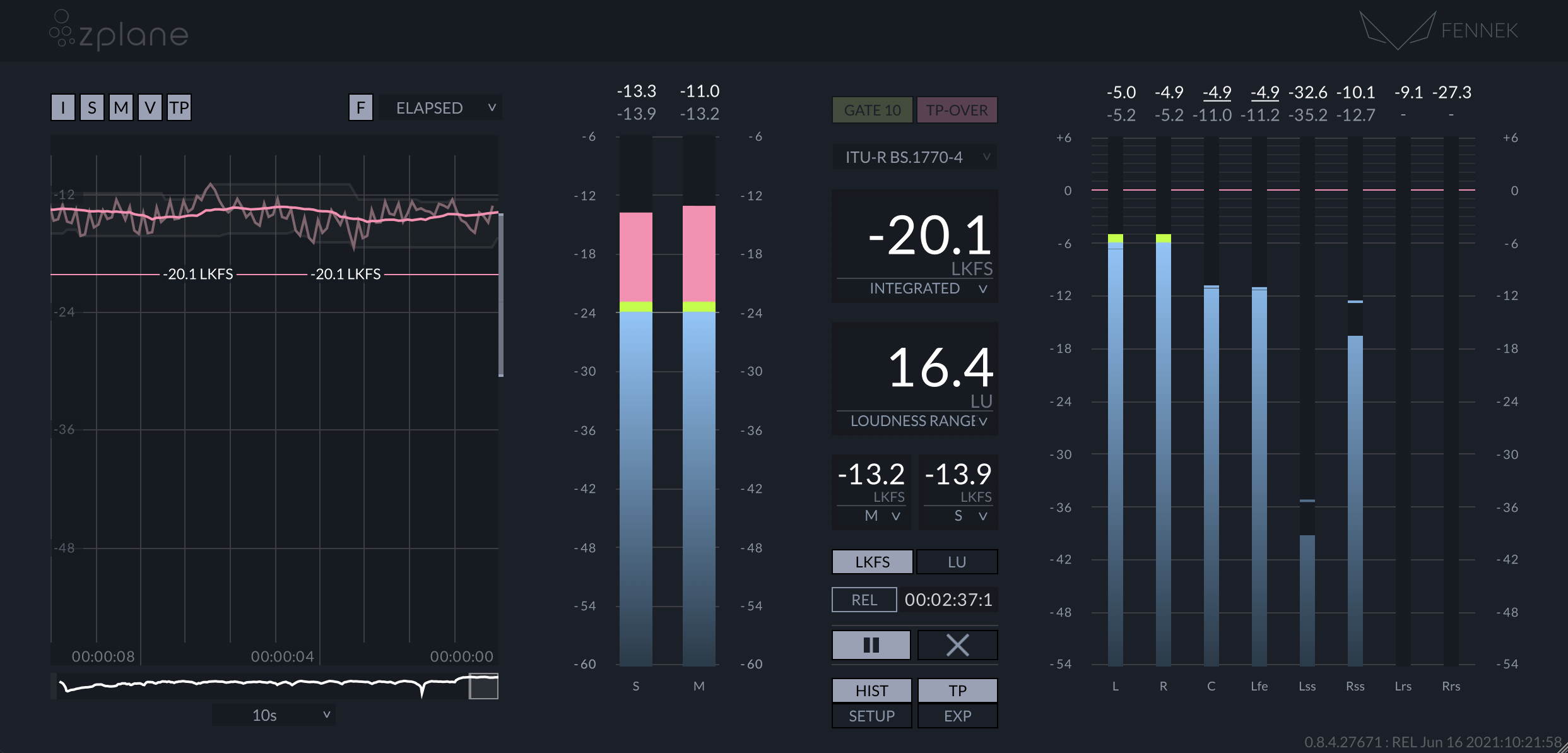Toggle the REL time mode button
Image resolution: width=1568 pixels, height=753 pixels.
[x=864, y=600]
